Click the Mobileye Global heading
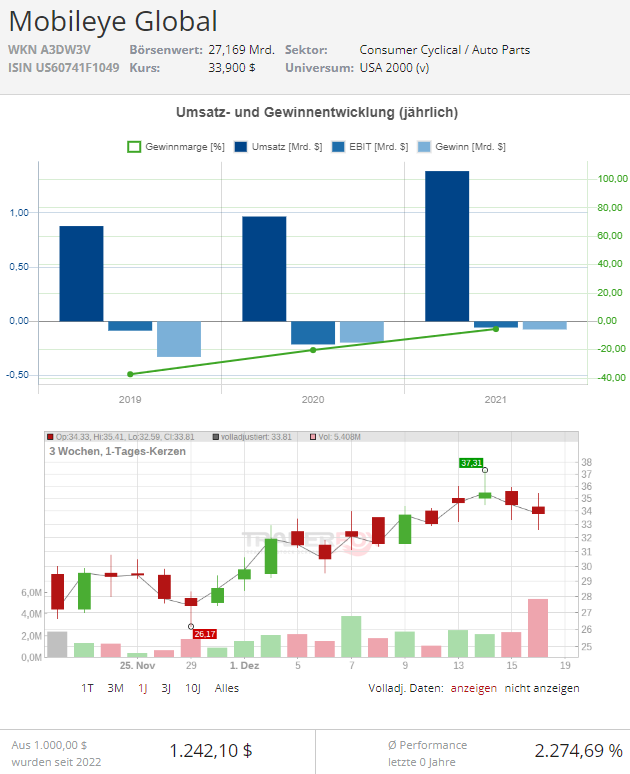Viewport: 630px width, 774px height. point(113,22)
